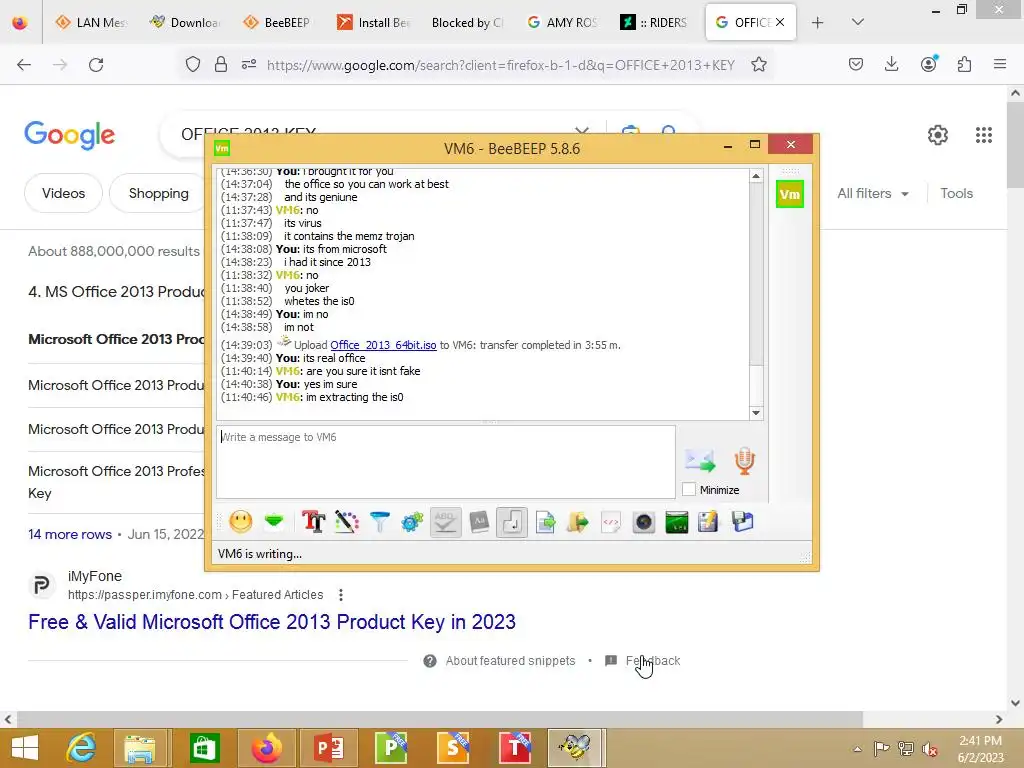This screenshot has height=768, width=1024.
Task: Click About featured snippets link
Action: tap(510, 661)
